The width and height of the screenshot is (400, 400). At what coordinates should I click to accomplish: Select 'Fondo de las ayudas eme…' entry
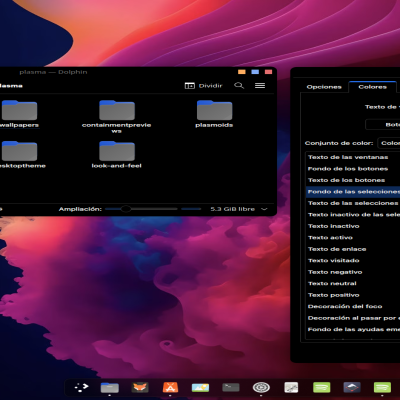click(353, 329)
